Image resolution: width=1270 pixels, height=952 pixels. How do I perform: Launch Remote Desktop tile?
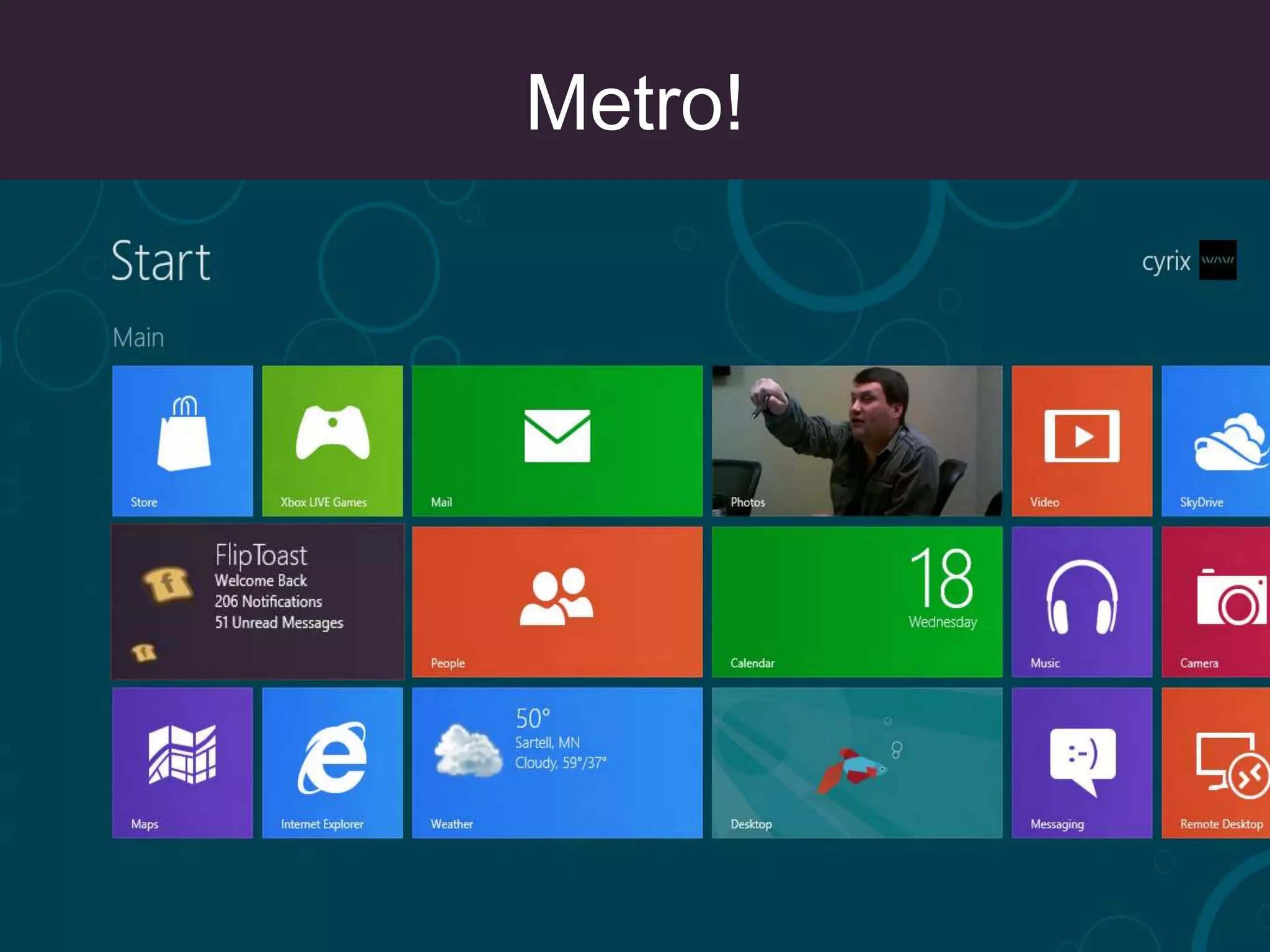[1215, 762]
